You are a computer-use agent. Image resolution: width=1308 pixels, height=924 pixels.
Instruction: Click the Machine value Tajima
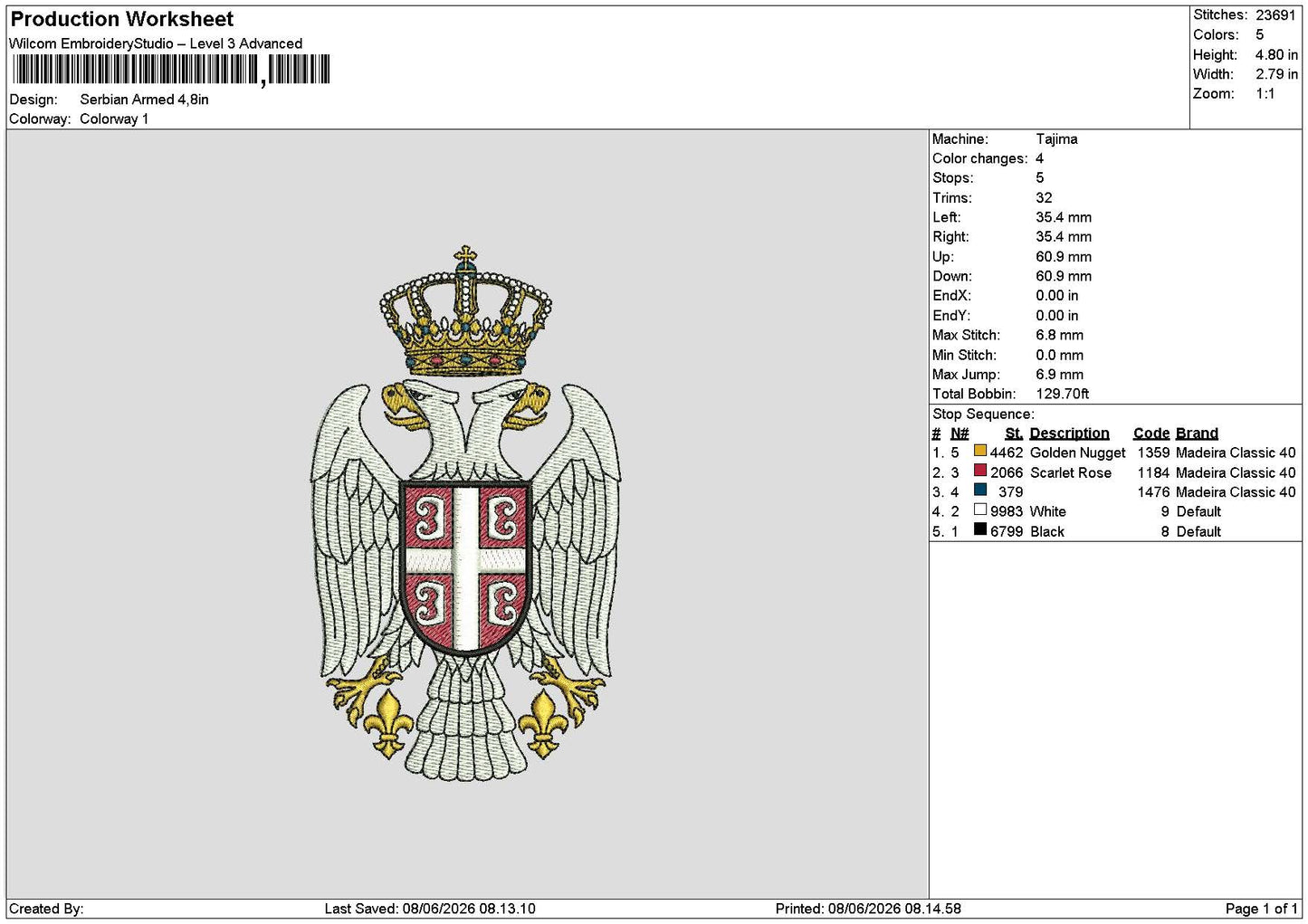tap(1056, 139)
